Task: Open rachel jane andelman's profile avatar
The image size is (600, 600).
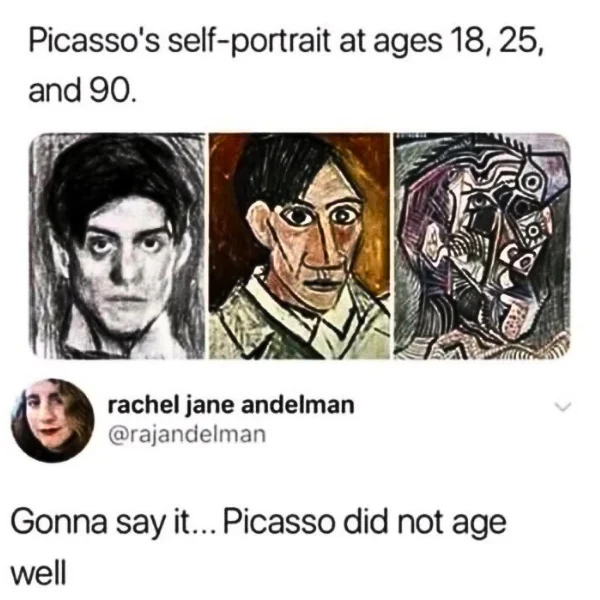Action: 53,421
